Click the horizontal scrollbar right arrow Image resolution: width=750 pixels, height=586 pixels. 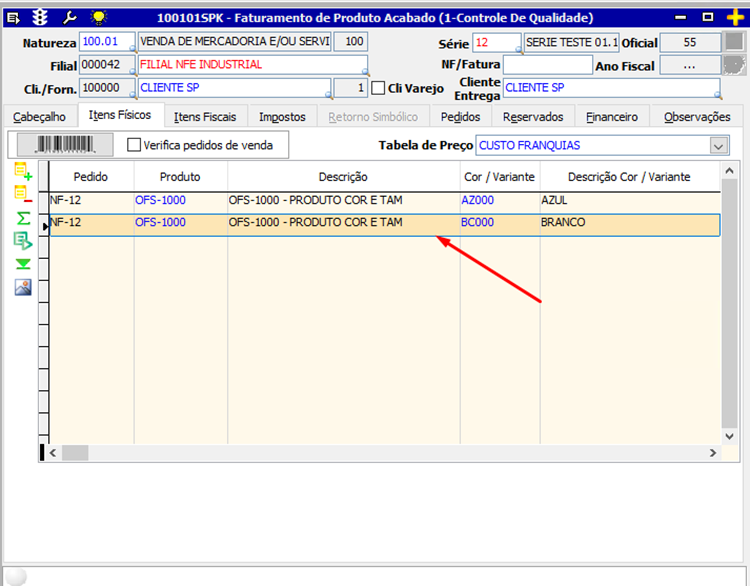[713, 453]
